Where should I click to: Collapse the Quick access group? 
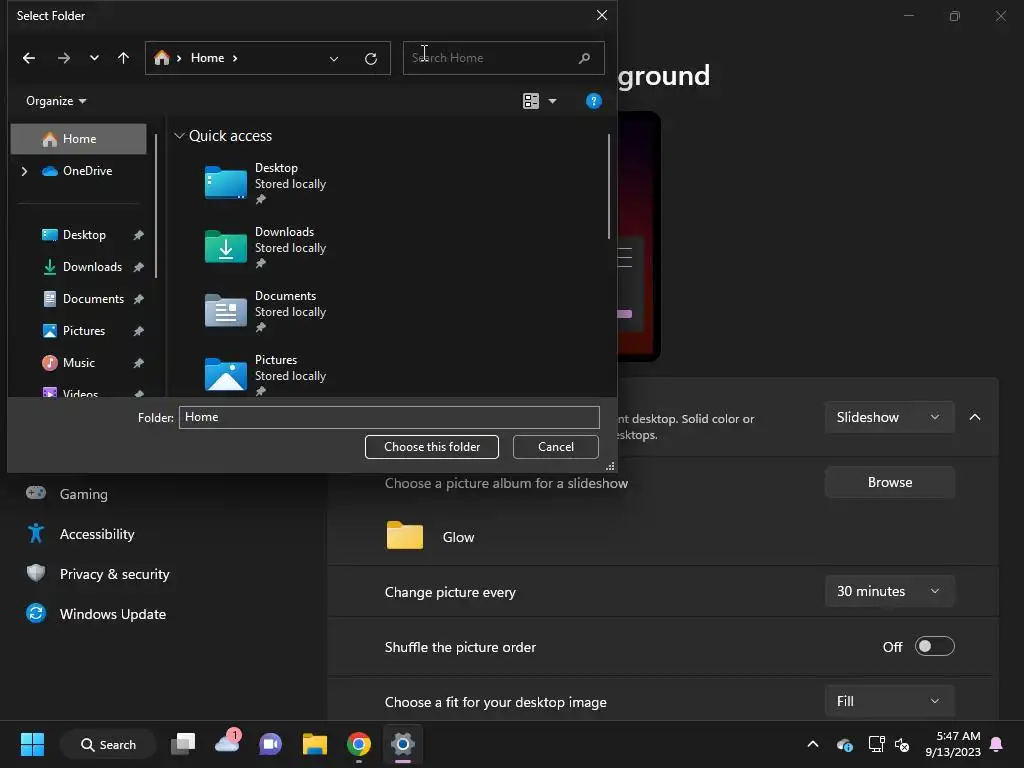[179, 136]
